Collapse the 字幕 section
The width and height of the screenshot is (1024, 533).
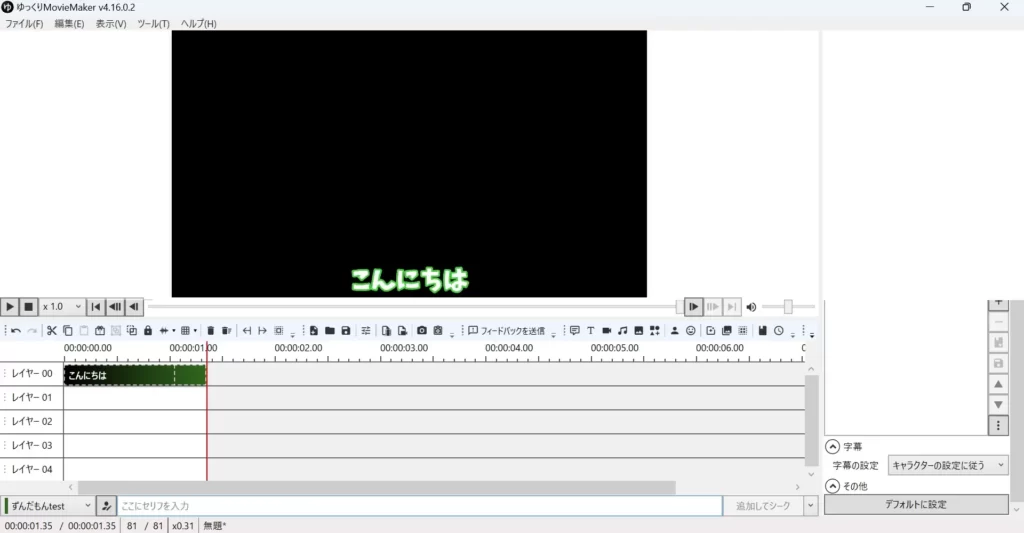[832, 447]
